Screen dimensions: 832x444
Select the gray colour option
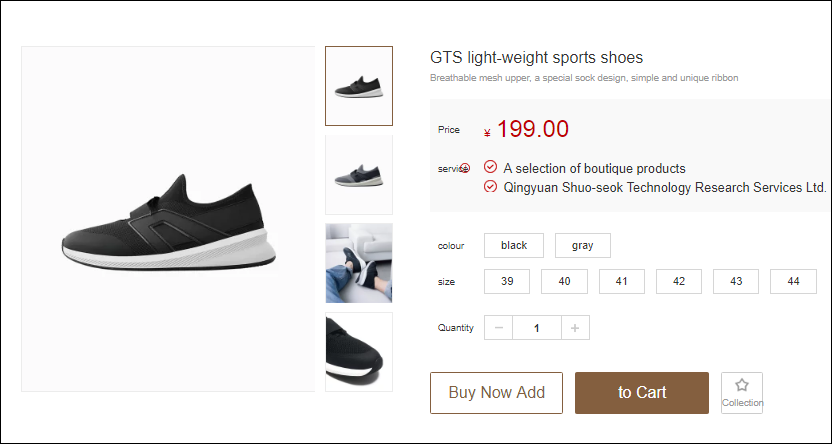coord(582,246)
